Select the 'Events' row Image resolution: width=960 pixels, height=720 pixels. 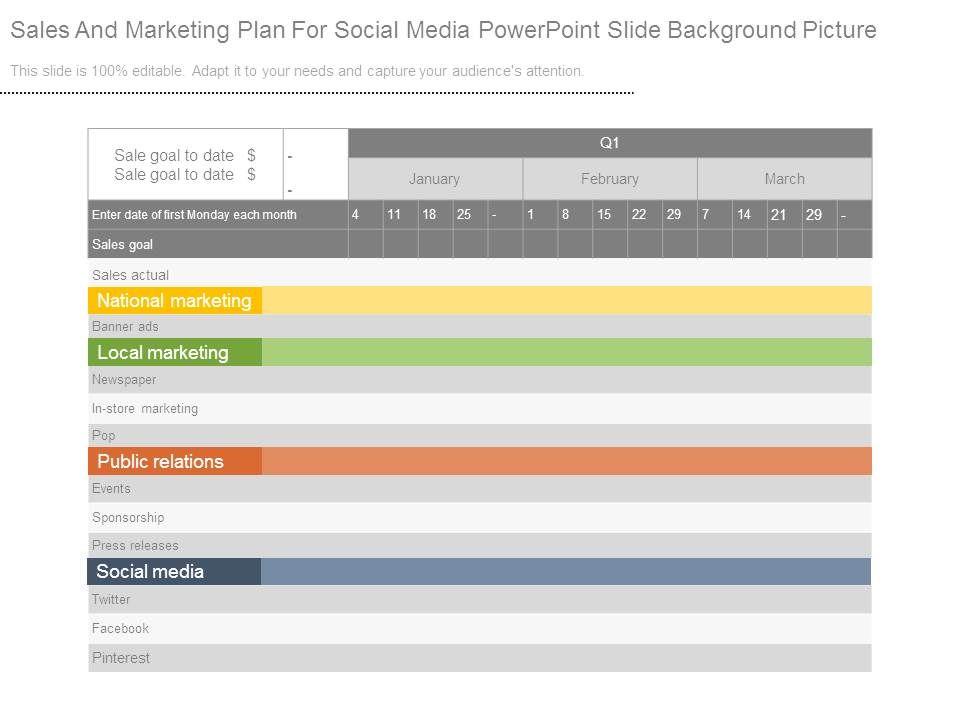(x=480, y=489)
